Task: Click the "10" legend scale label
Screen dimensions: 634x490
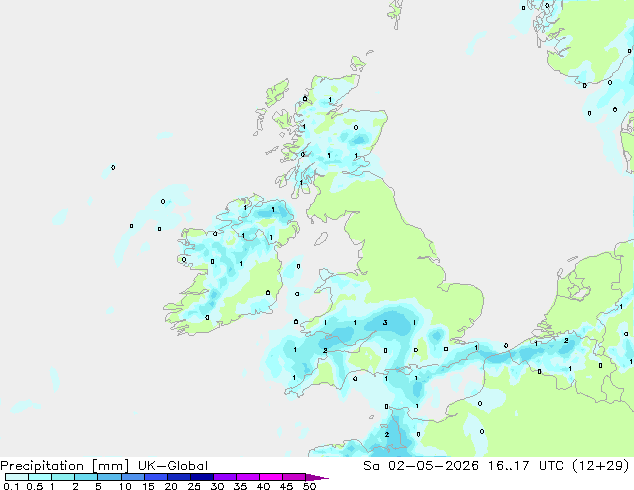Action: [x=125, y=486]
